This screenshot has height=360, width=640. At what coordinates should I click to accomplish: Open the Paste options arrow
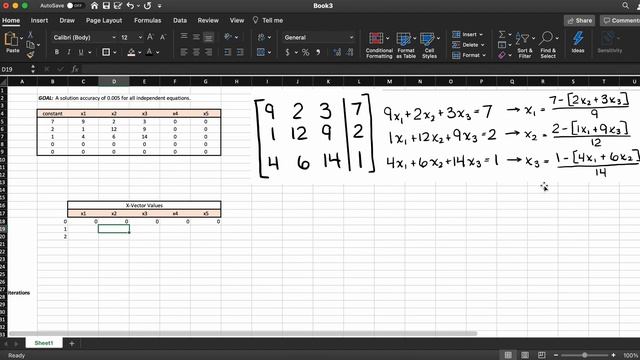coord(22,38)
